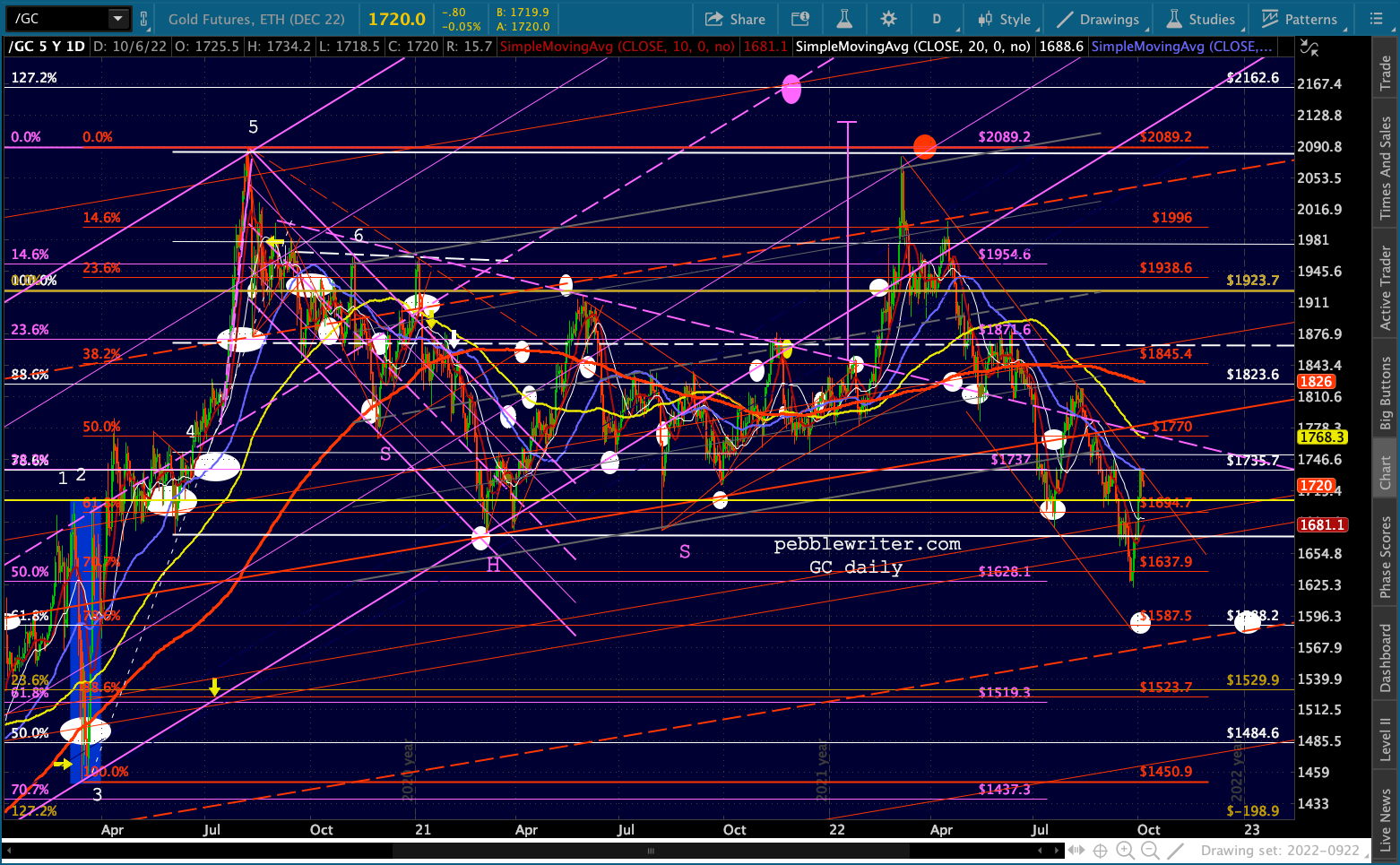Image resolution: width=1400 pixels, height=865 pixels.
Task: Open the Share menu
Action: point(735,19)
